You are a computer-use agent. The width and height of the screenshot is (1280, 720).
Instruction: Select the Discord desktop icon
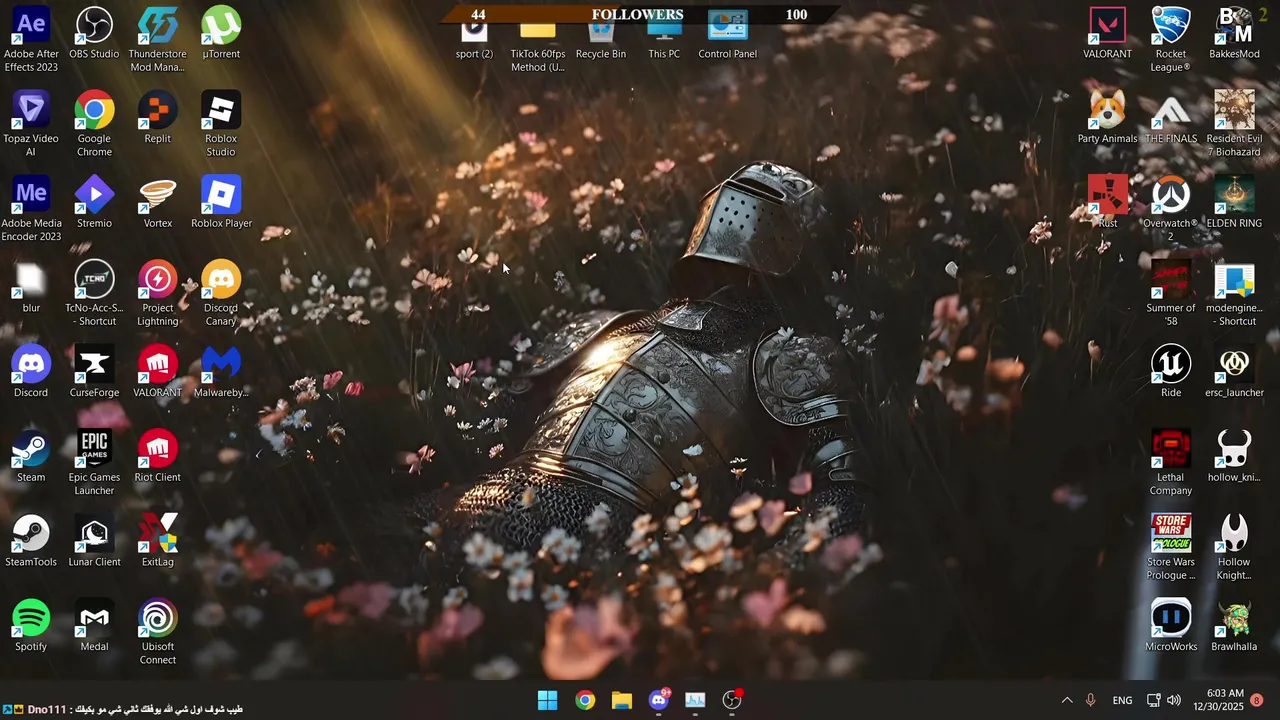(x=31, y=373)
